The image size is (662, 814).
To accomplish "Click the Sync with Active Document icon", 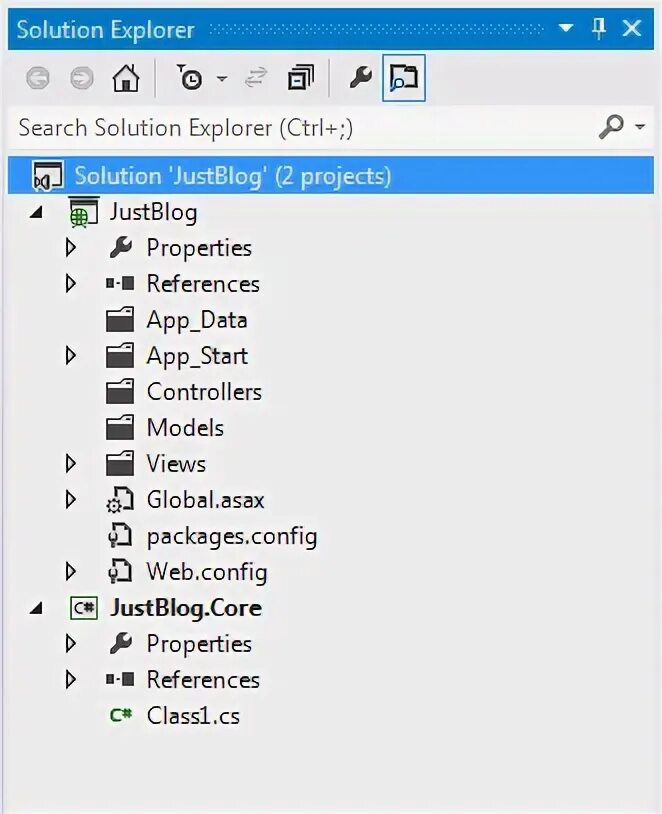I will (x=256, y=79).
